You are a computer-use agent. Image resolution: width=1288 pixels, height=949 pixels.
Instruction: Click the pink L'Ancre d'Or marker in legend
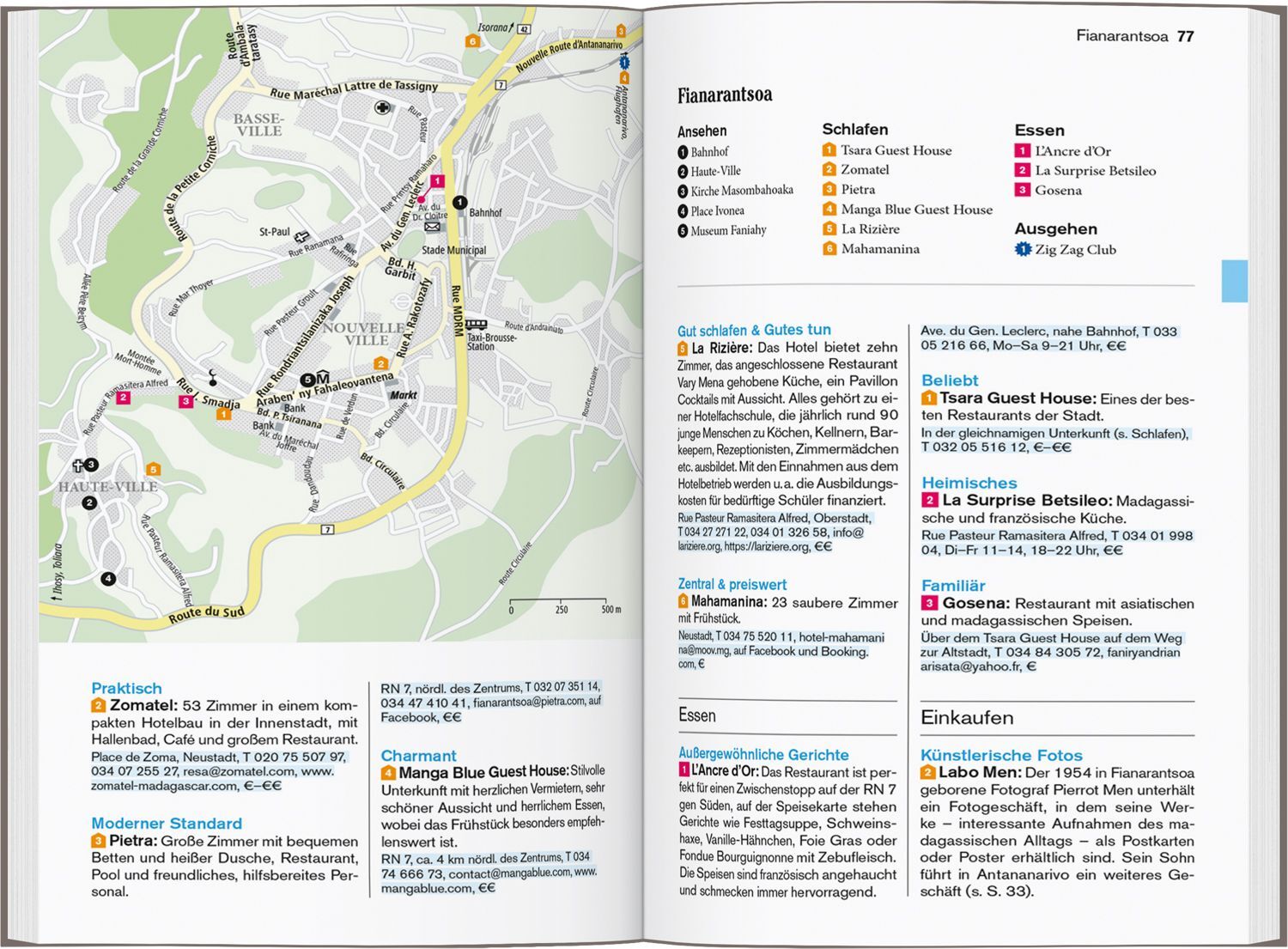click(x=1023, y=151)
